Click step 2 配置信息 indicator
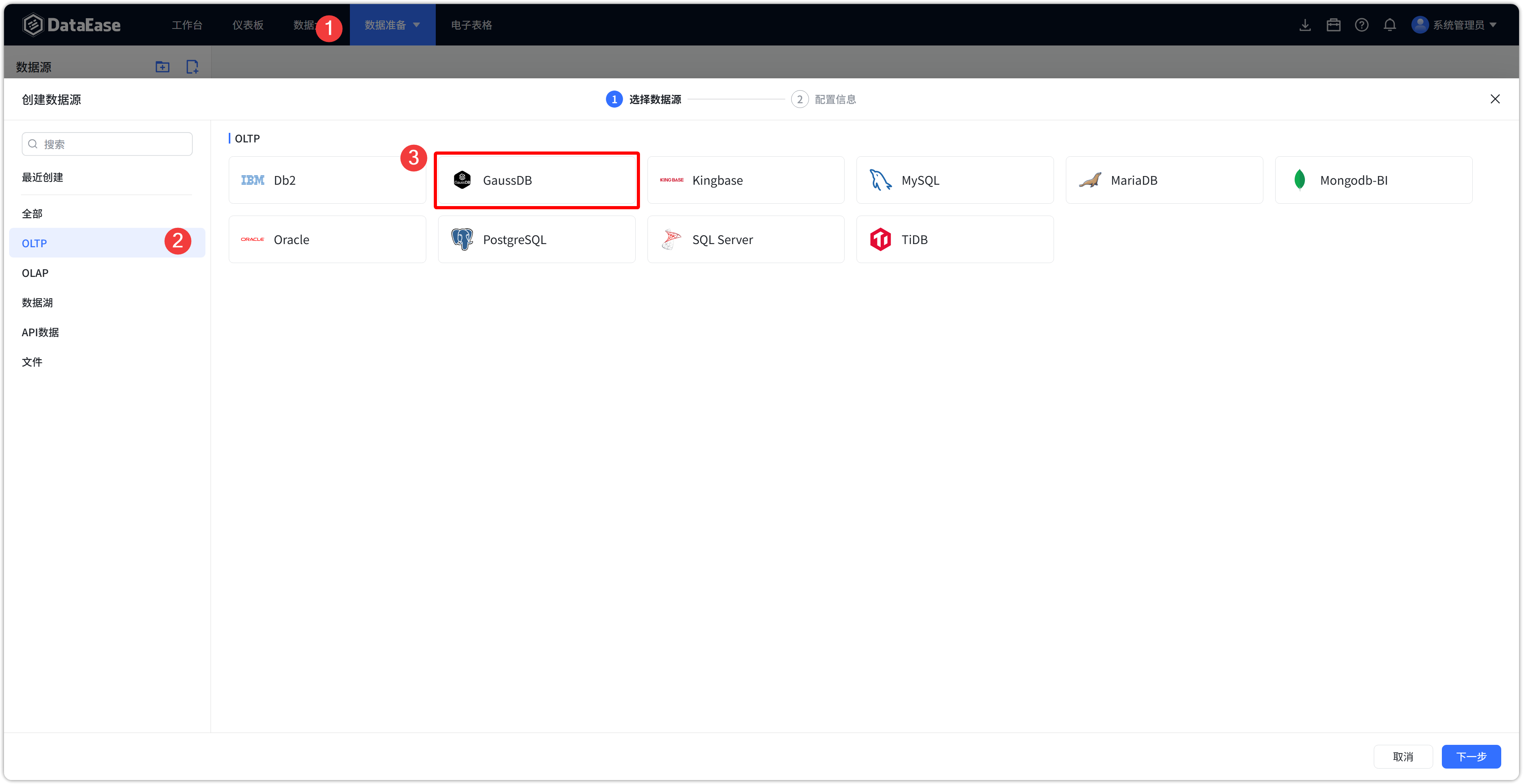The height and width of the screenshot is (784, 1523). 824,99
